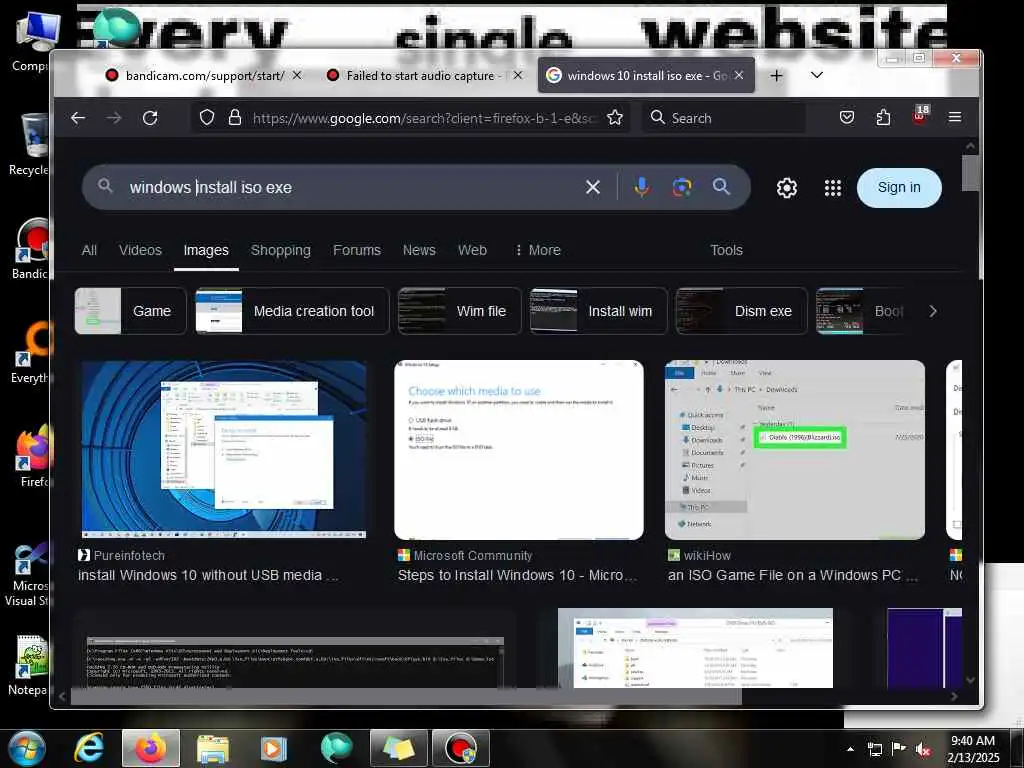Open the clock showing 9:40 AM
The image size is (1024, 768).
(973, 748)
